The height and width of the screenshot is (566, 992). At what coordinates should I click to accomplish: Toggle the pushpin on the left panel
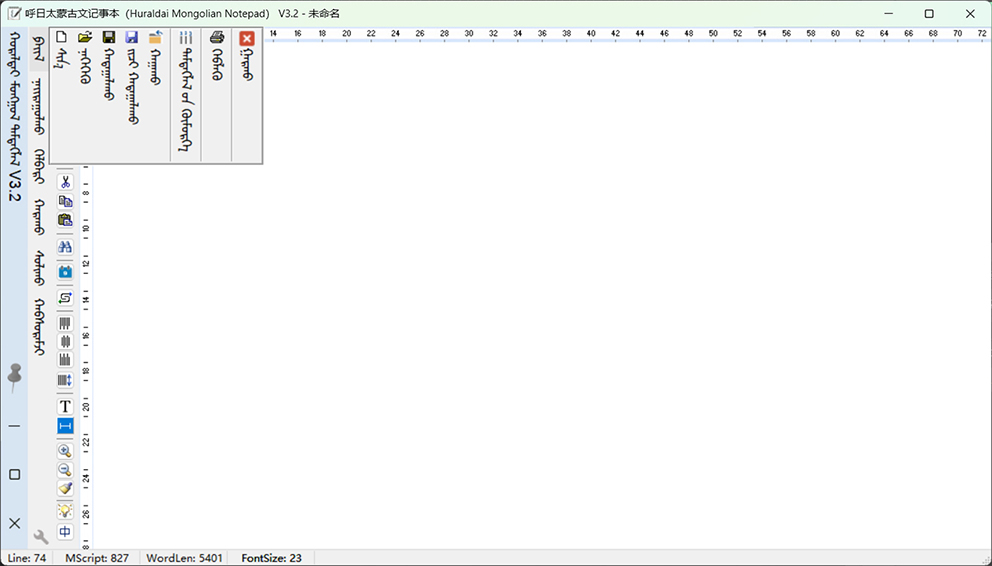pos(14,376)
